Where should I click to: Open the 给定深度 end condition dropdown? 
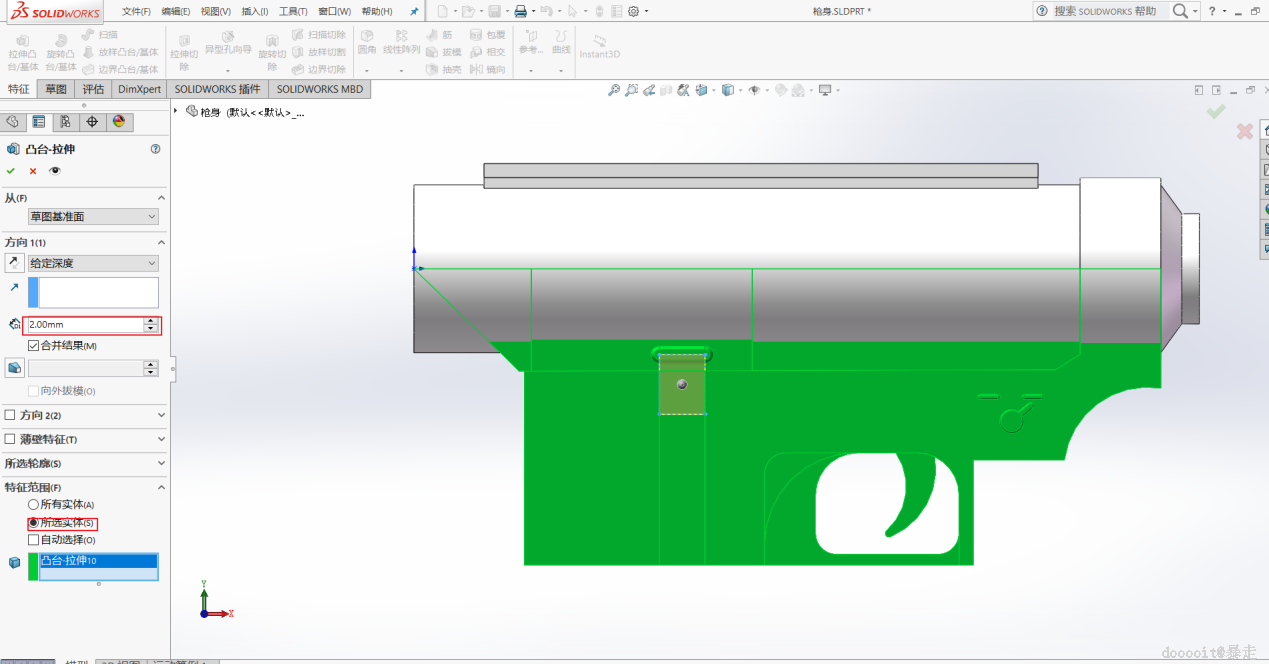coord(93,263)
